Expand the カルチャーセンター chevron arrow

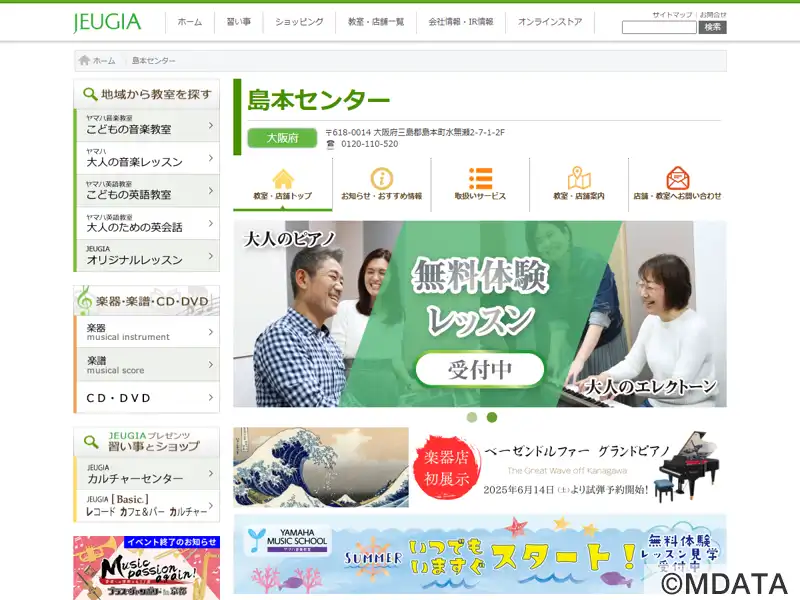click(x=211, y=473)
